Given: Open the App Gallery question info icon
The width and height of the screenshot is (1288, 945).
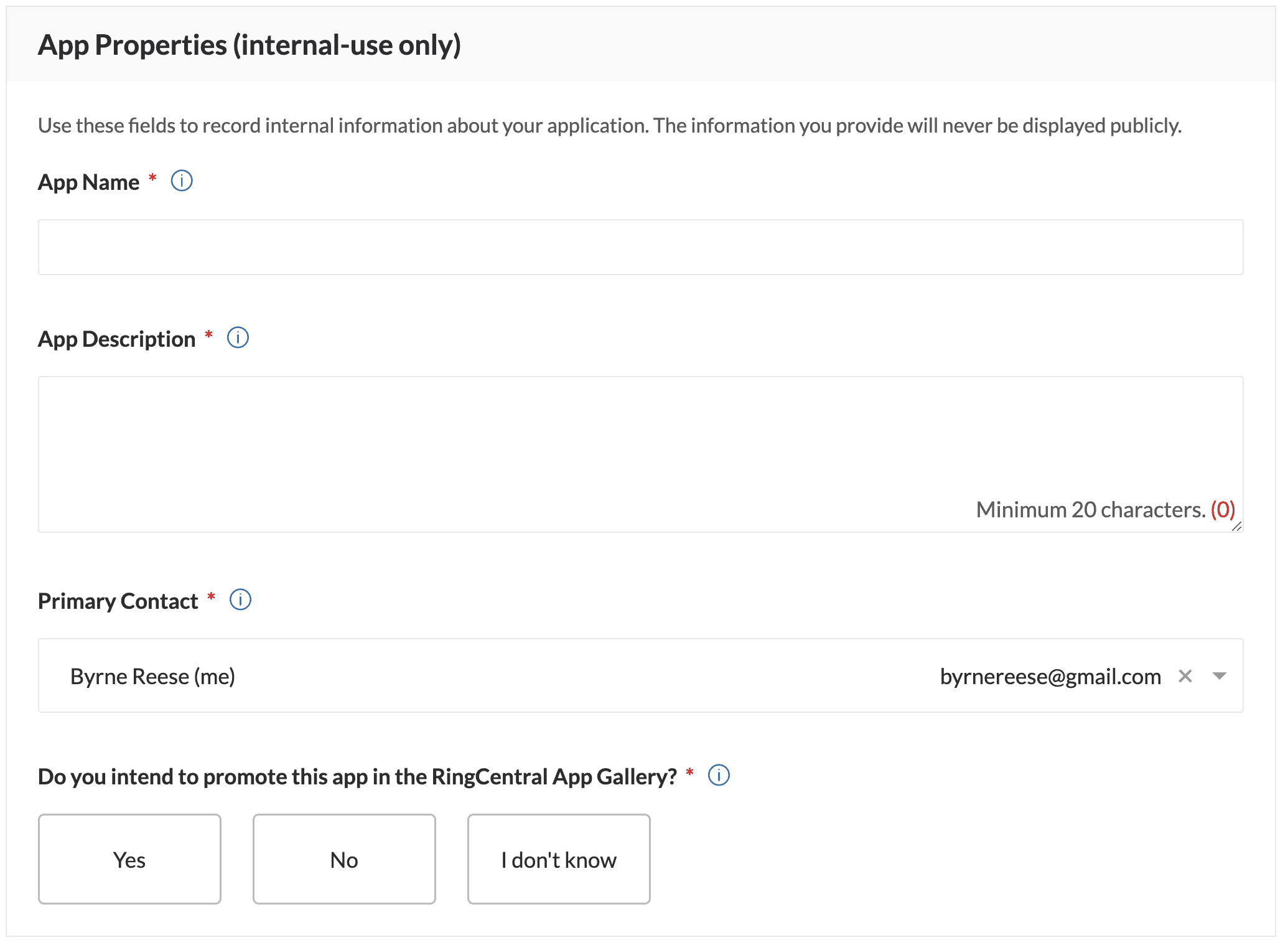Looking at the screenshot, I should point(719,776).
